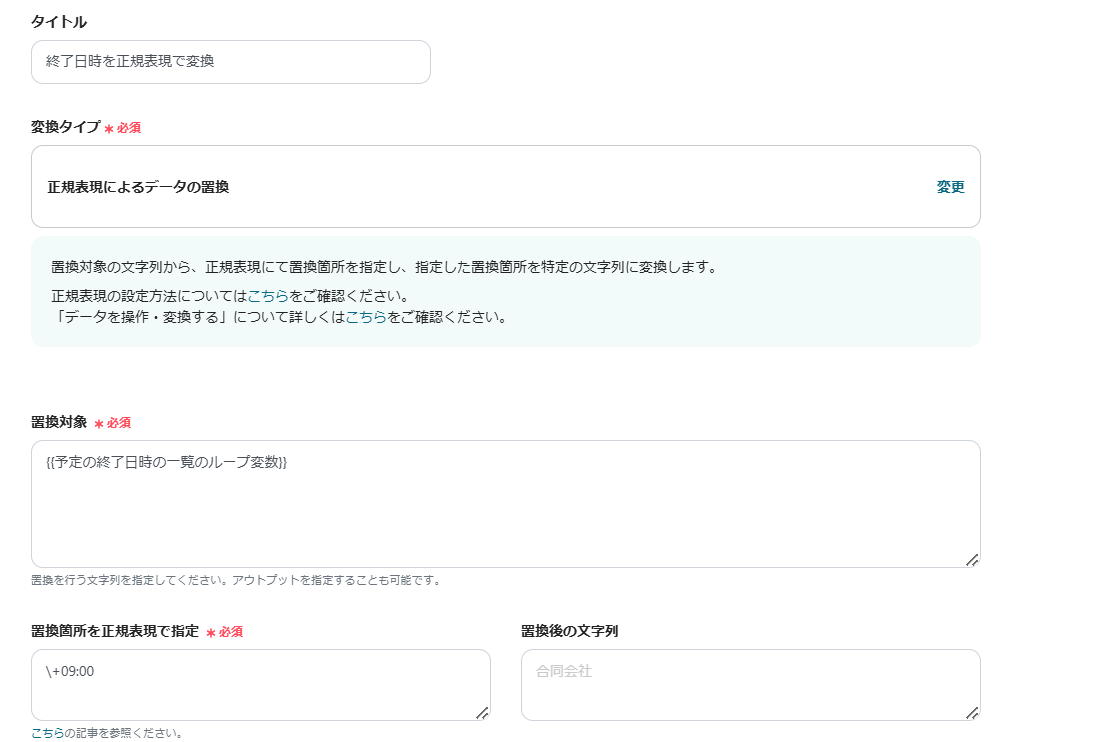Click the 置換後の文字列 input field
The image size is (1105, 742).
click(x=750, y=685)
